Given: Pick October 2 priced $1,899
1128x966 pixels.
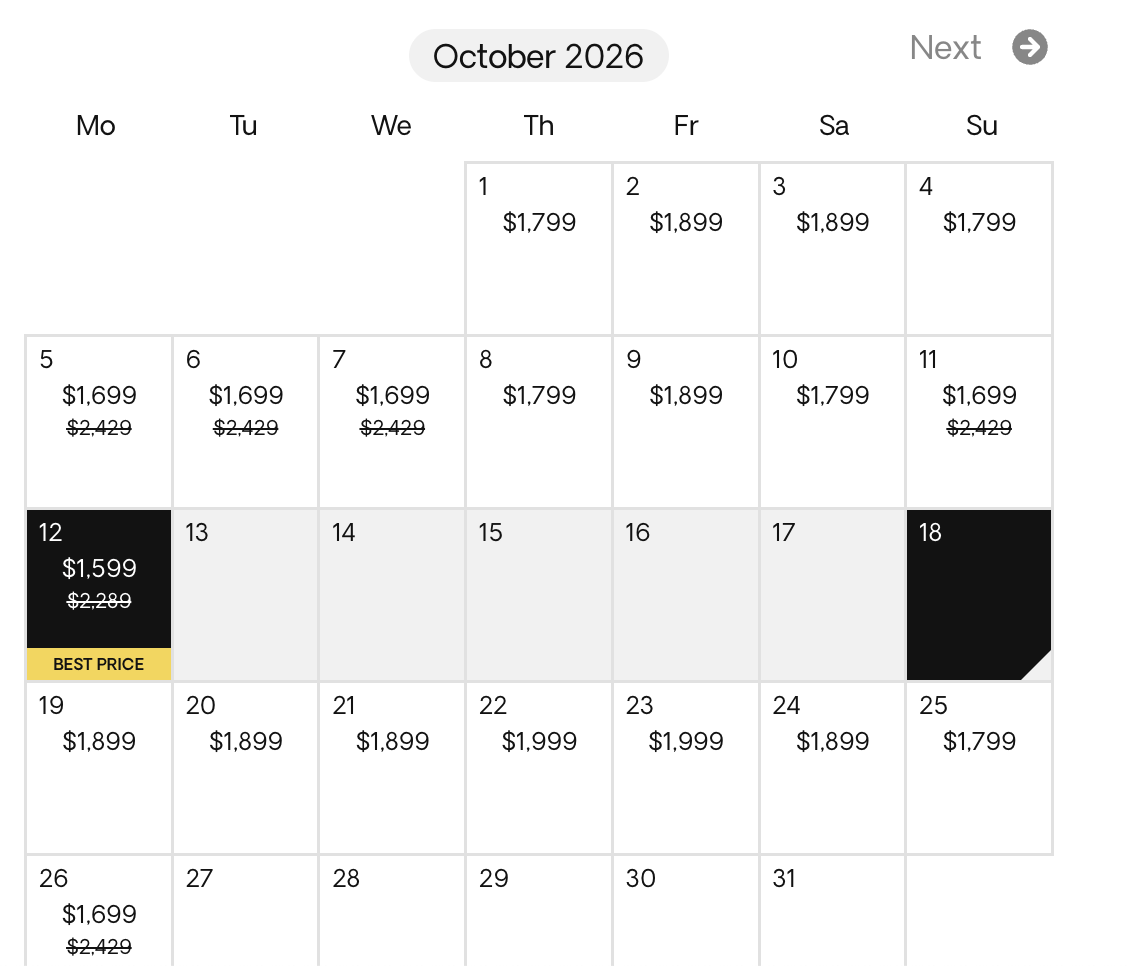Looking at the screenshot, I should [686, 248].
